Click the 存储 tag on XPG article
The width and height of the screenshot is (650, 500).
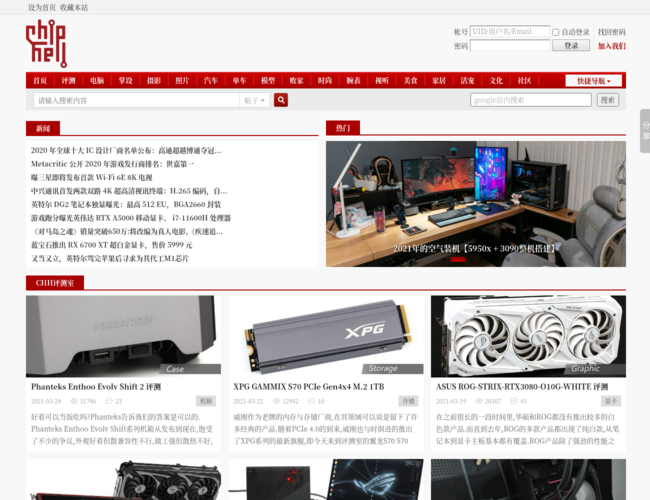tap(408, 401)
